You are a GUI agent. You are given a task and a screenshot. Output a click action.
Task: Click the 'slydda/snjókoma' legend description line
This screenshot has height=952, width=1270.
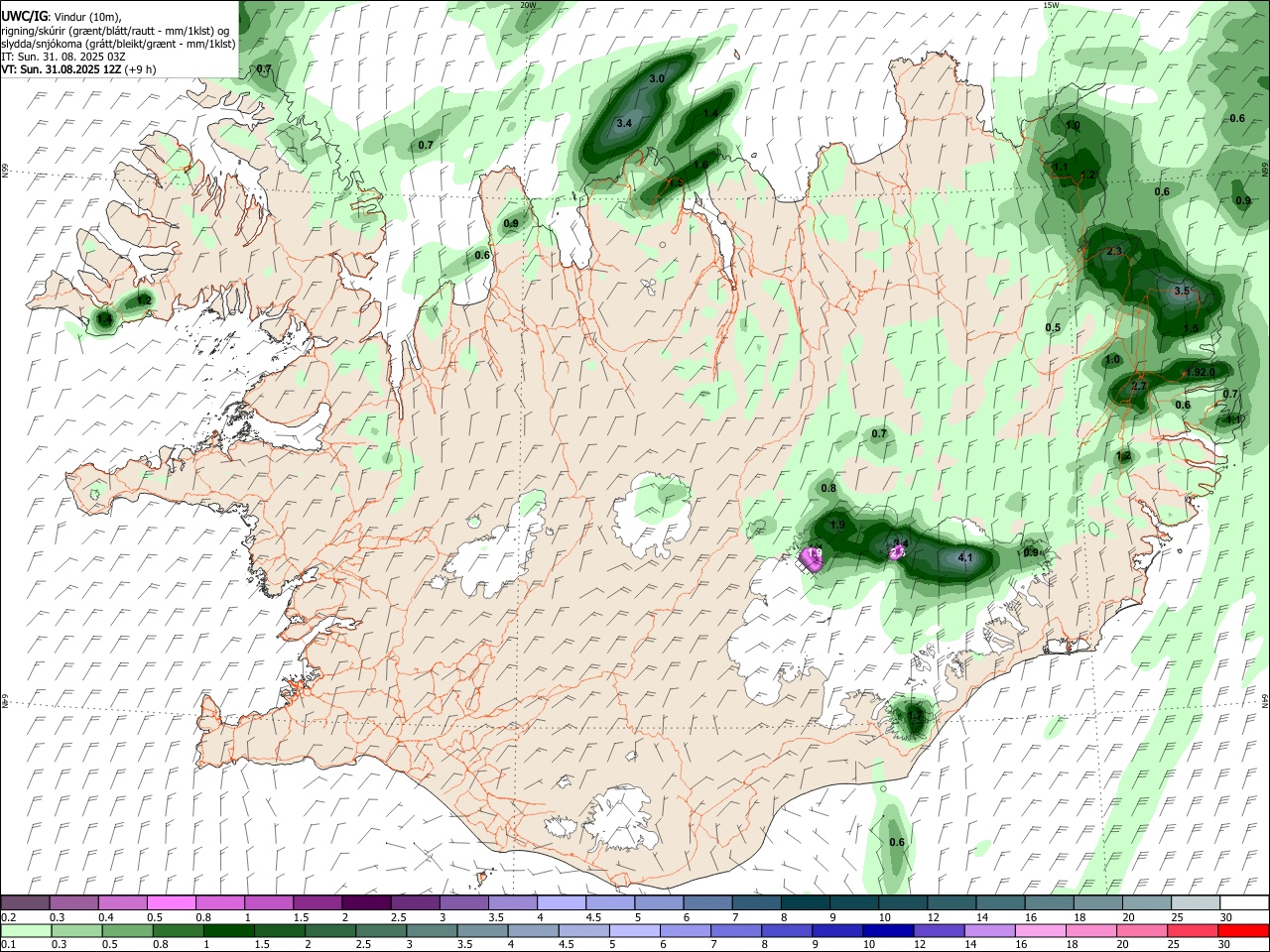119,44
